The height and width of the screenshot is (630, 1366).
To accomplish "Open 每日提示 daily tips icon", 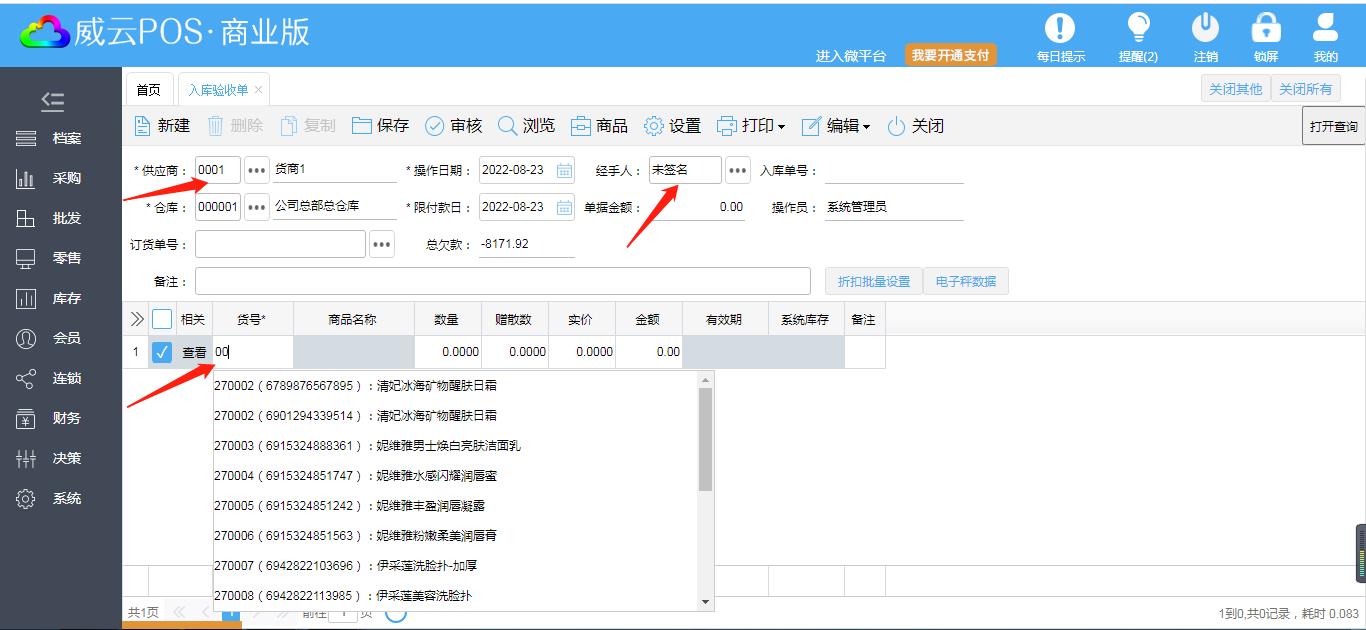I will pyautogui.click(x=1060, y=28).
